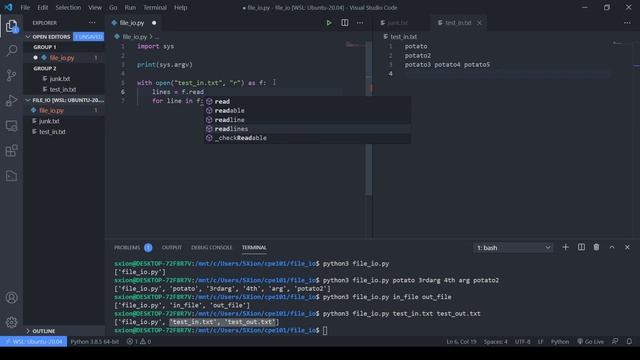Go to line via Ln 6, Col 19

461,342
